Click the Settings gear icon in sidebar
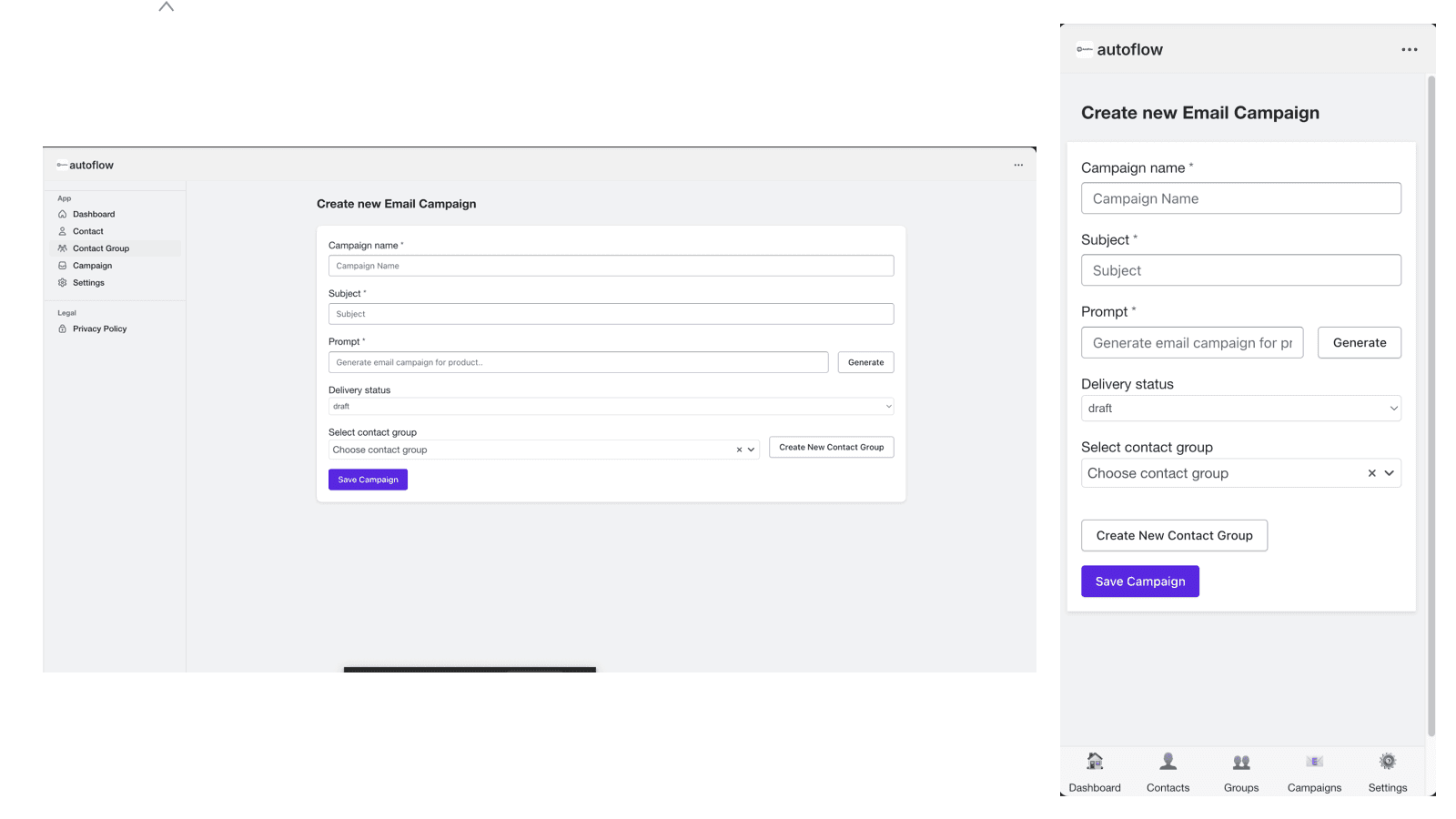The height and width of the screenshot is (819, 1456). coord(63,282)
